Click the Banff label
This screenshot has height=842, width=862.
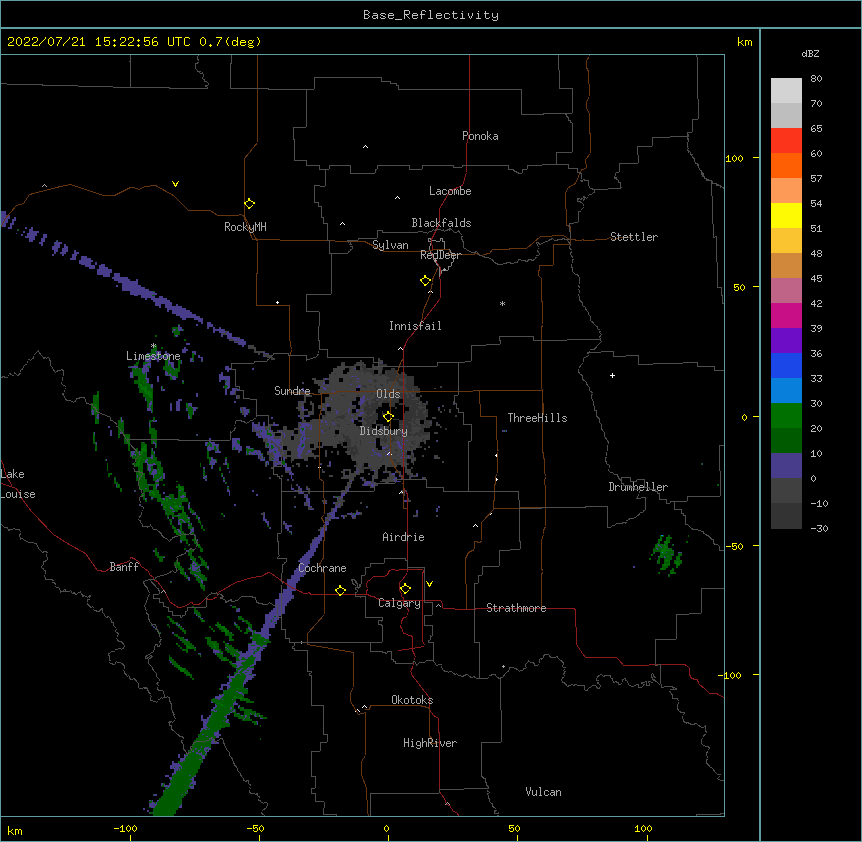click(124, 567)
